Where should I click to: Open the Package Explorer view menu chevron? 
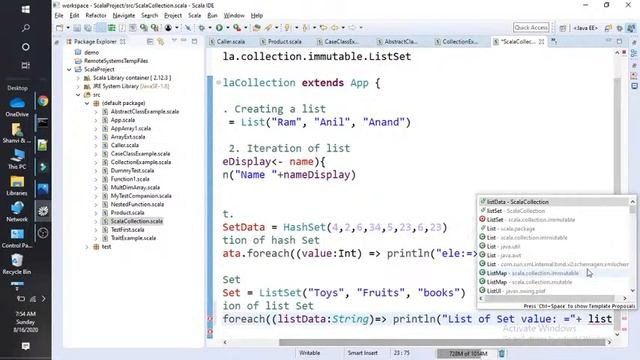coord(175,41)
